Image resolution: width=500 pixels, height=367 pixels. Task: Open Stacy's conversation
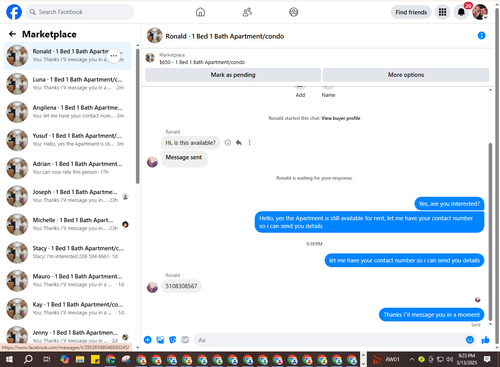coord(67,252)
